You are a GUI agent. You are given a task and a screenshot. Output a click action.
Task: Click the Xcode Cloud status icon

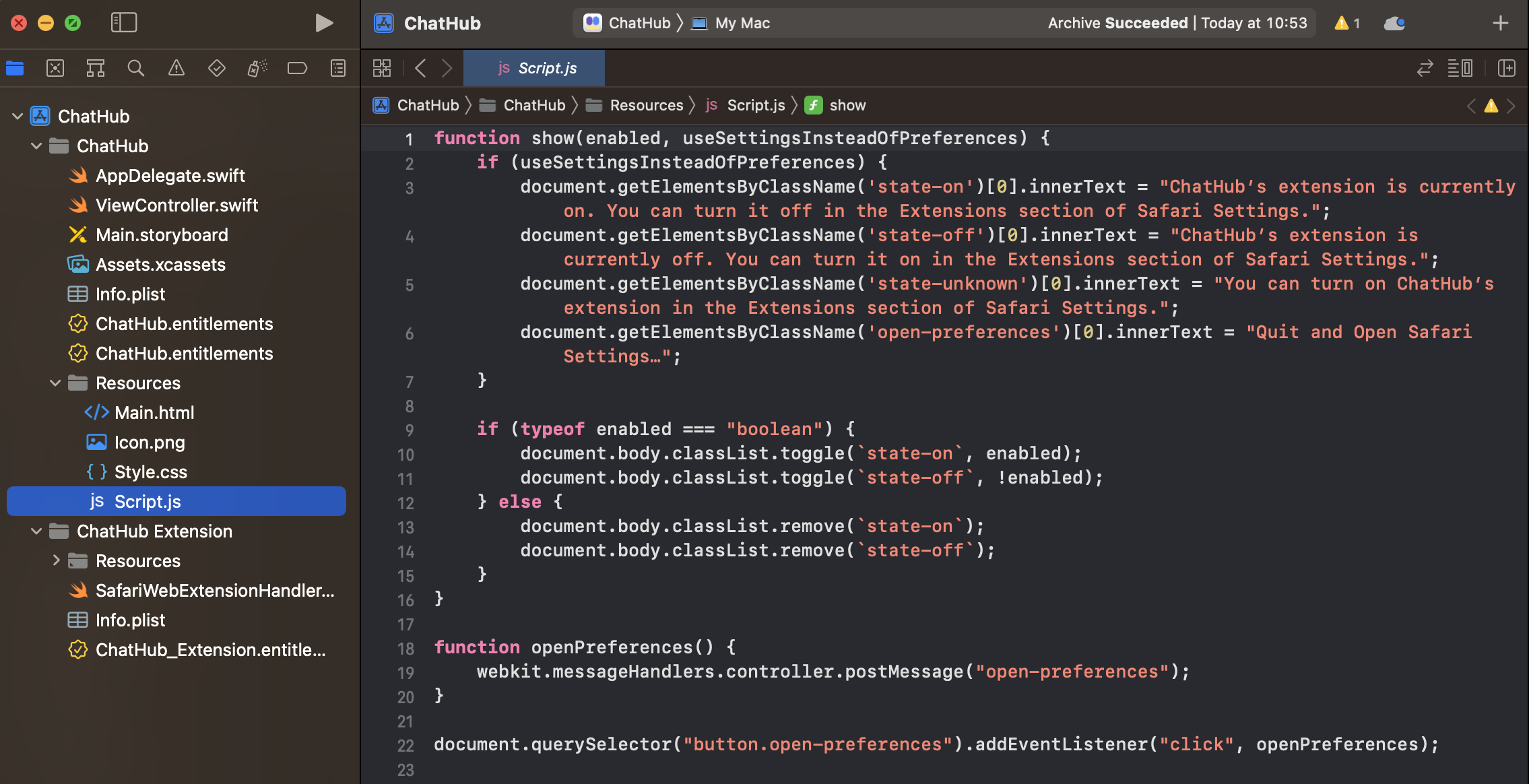pos(1394,24)
